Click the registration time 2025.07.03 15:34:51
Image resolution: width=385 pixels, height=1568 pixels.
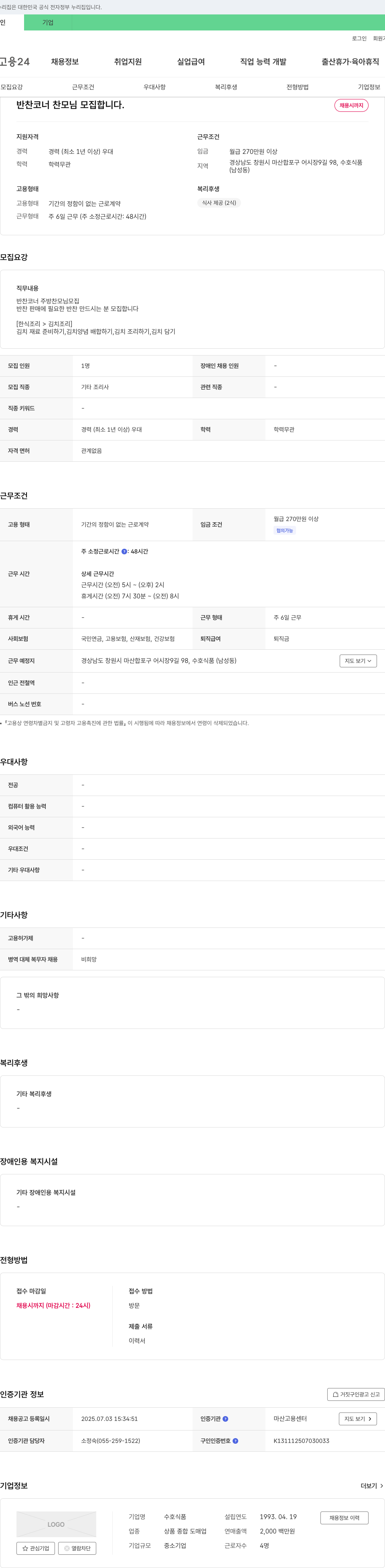click(x=109, y=1419)
